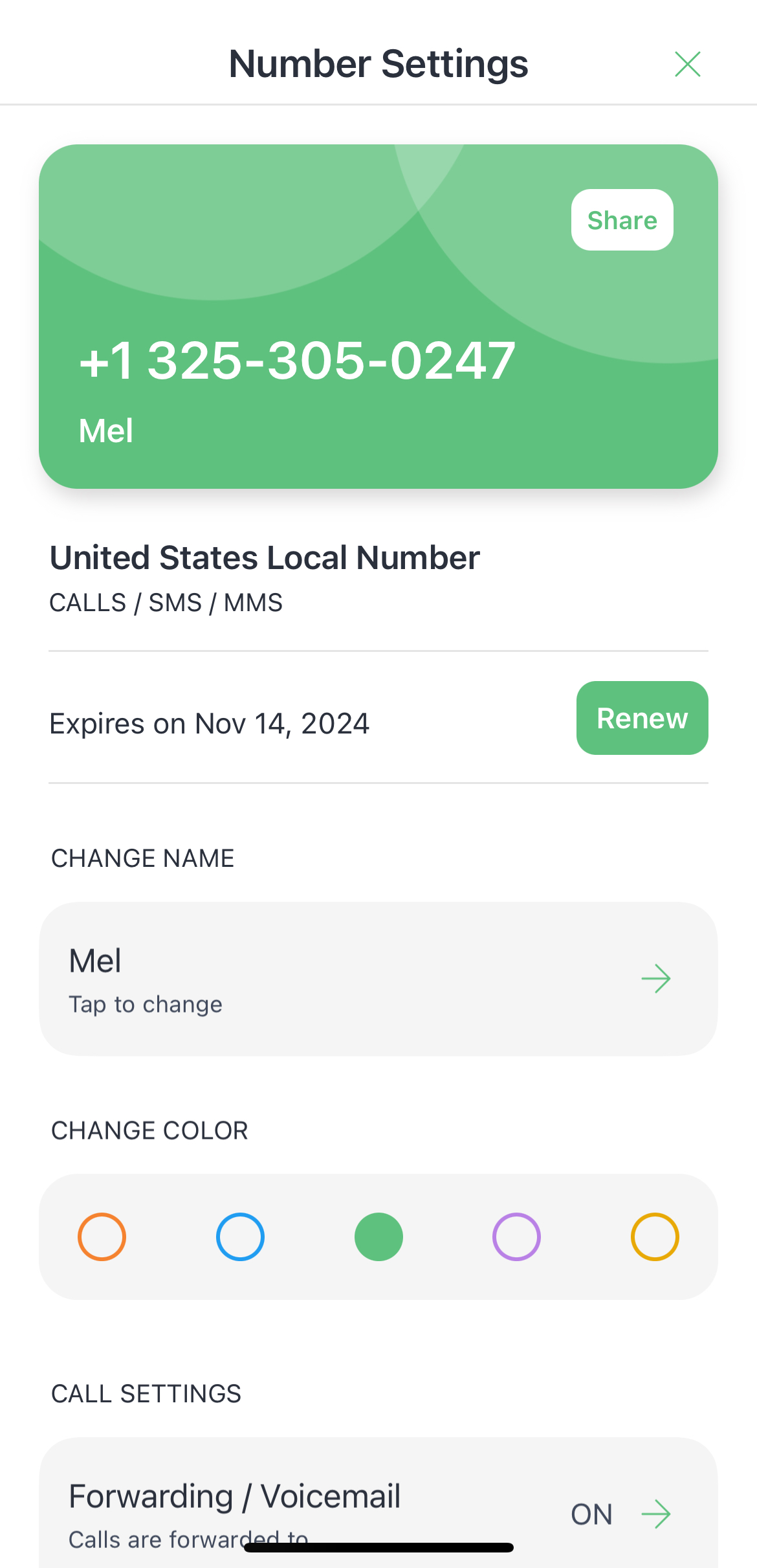Tap the Mel label on the green card
Viewport: 757px width, 1568px height.
click(x=106, y=431)
